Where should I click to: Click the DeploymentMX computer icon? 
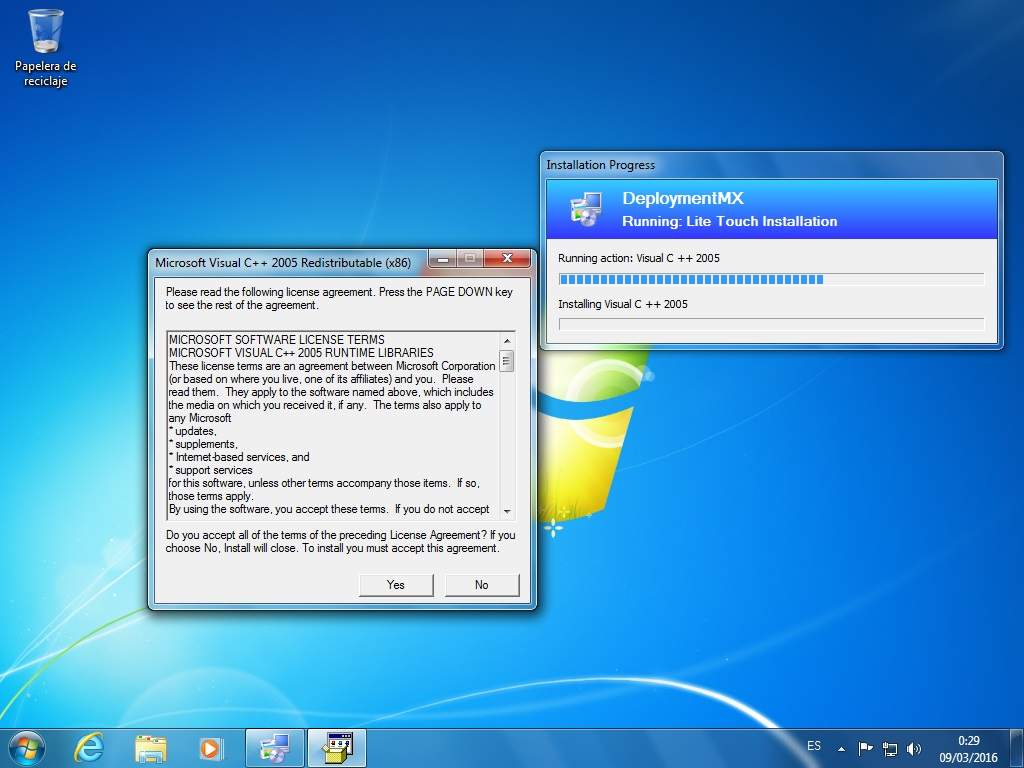[x=586, y=209]
